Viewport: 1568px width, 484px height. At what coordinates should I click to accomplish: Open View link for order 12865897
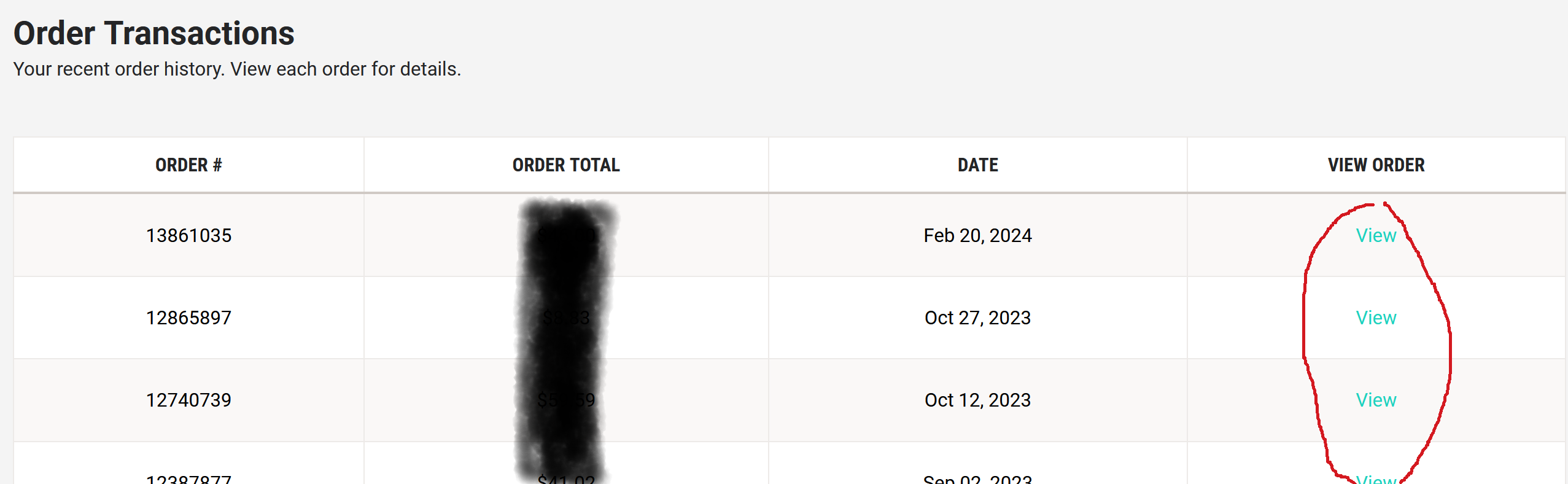(1376, 318)
